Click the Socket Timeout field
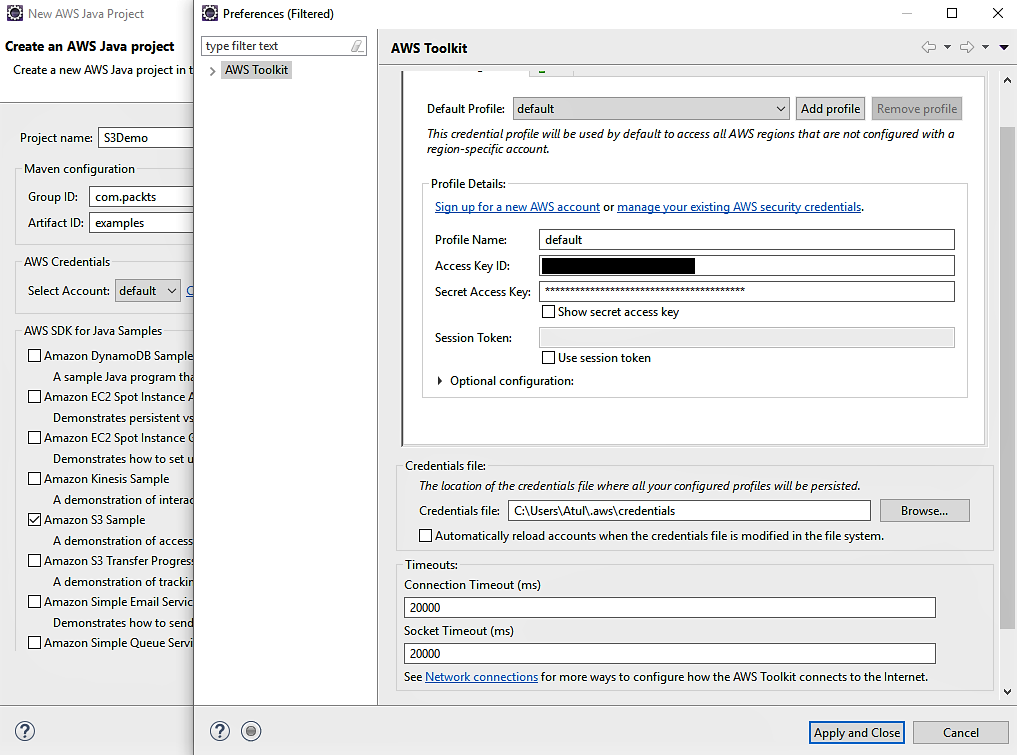Viewport: 1017px width, 755px height. pyautogui.click(x=669, y=654)
